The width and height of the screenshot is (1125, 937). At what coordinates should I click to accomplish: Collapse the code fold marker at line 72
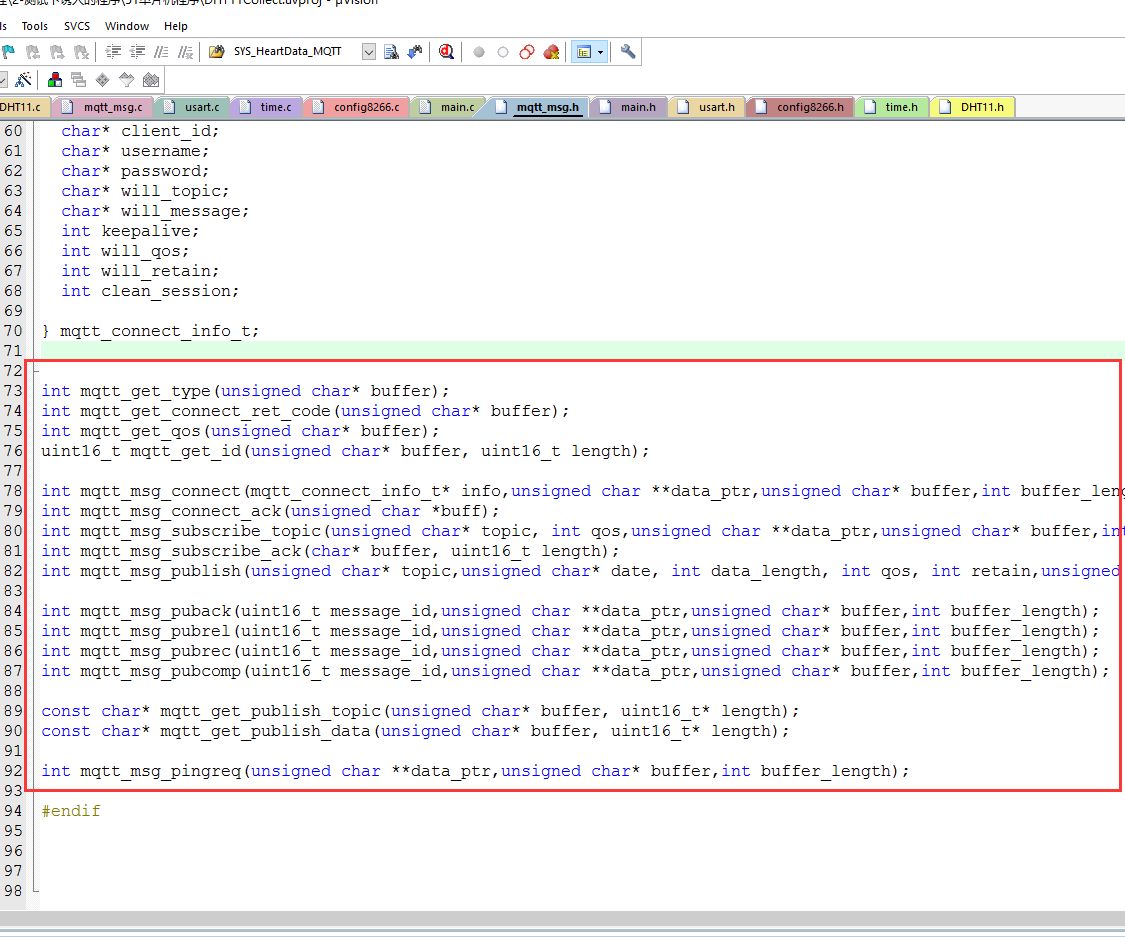(x=35, y=371)
